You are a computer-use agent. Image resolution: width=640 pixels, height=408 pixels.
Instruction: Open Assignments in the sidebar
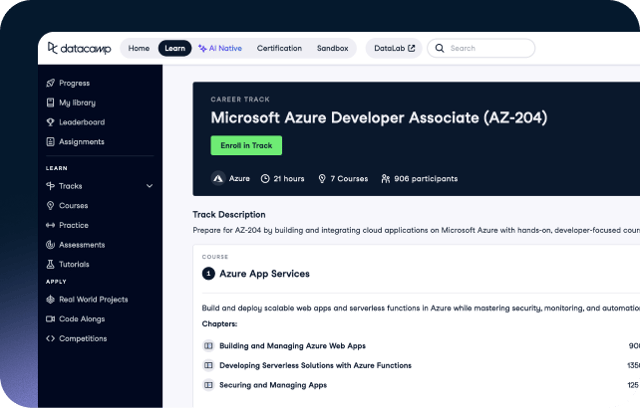[82, 142]
